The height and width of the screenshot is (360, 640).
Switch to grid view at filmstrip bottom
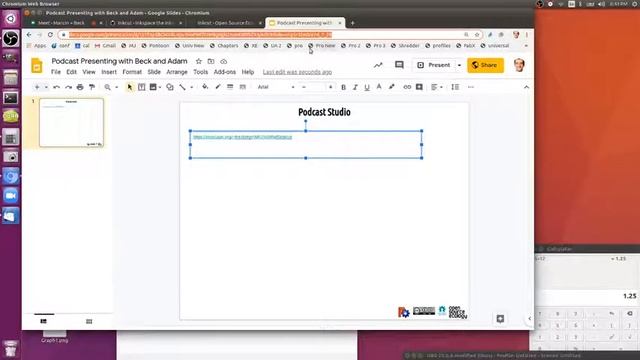(89, 322)
